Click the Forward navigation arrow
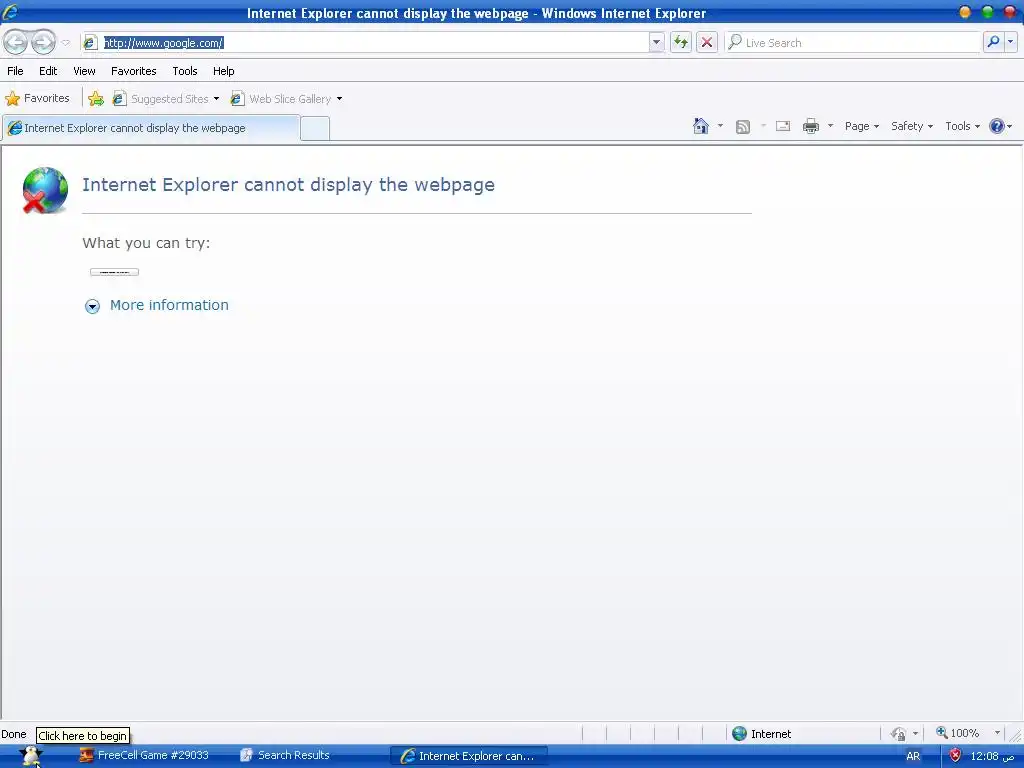The width and height of the screenshot is (1024, 768). pyautogui.click(x=43, y=42)
